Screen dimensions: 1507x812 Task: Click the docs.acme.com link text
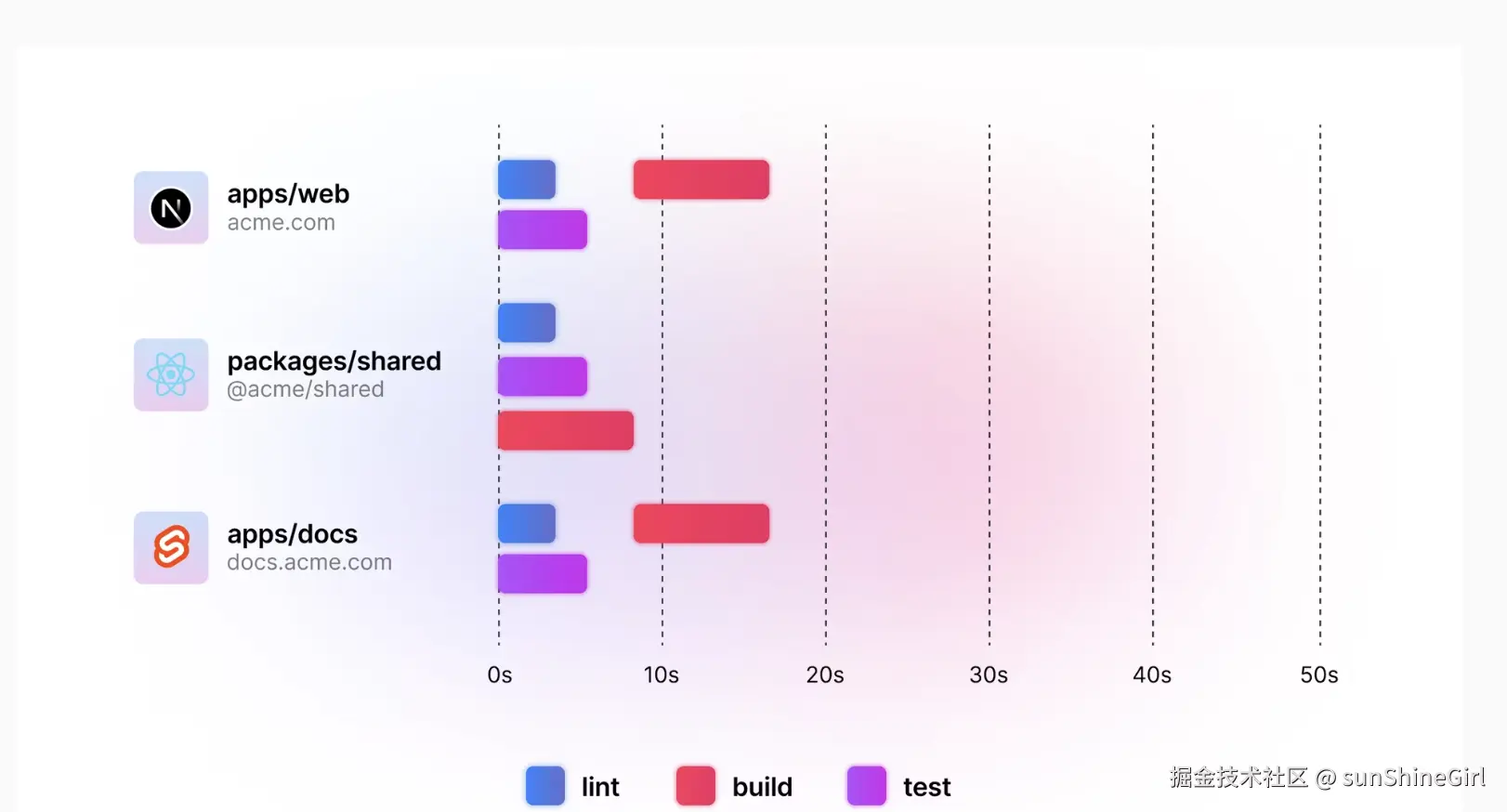pos(309,563)
